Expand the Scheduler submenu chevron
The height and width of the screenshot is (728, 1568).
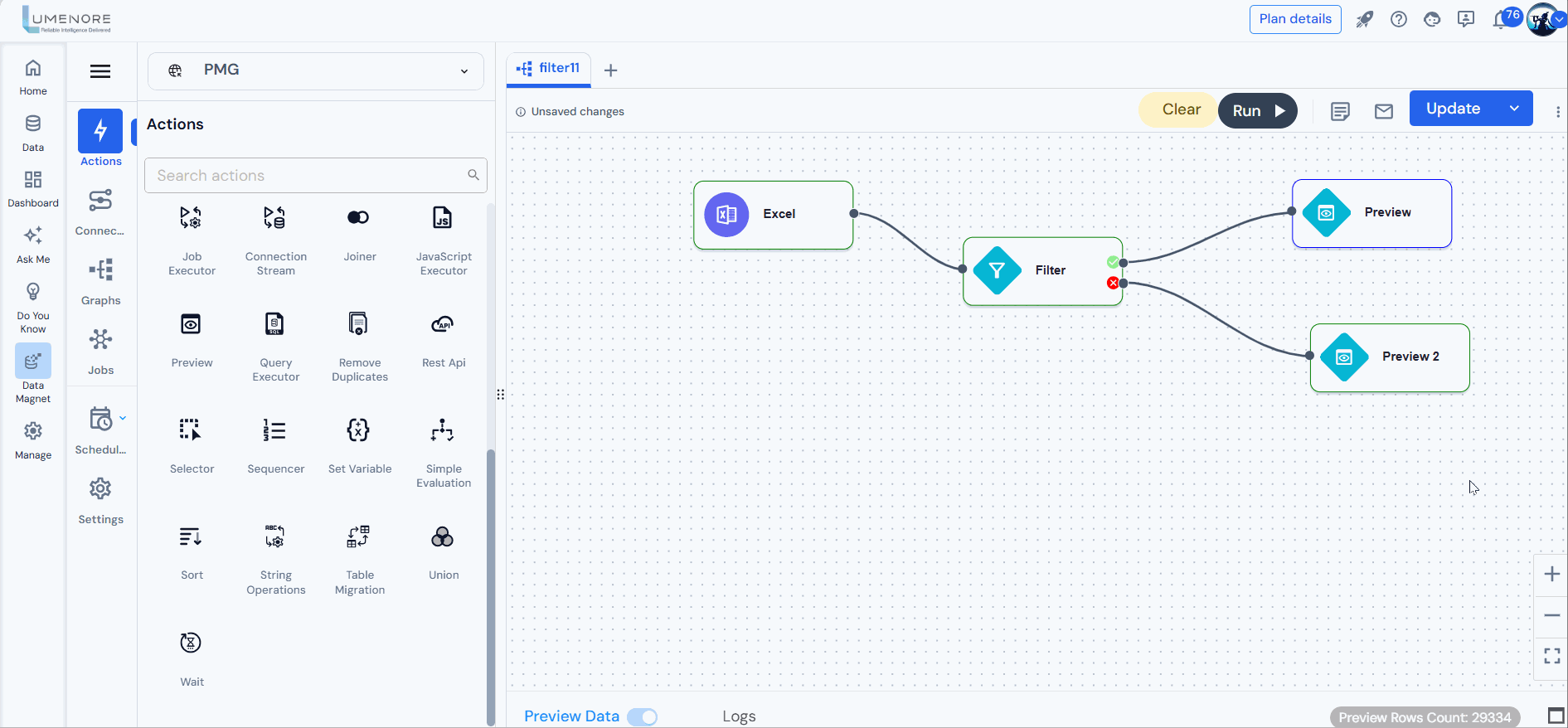pos(123,419)
